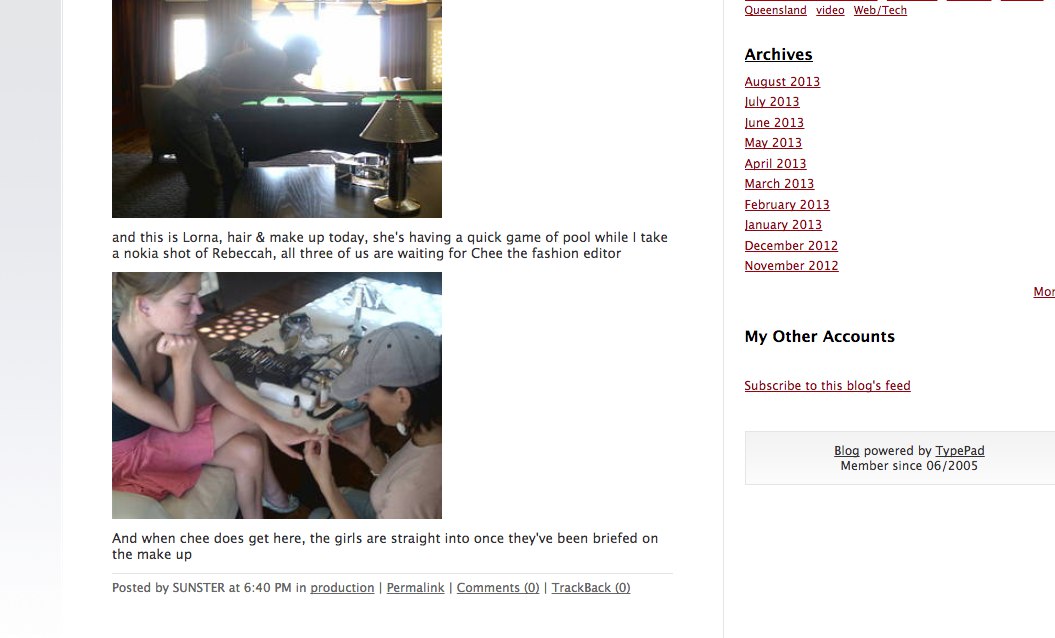
Task: Open the post Permalink
Action: [415, 588]
